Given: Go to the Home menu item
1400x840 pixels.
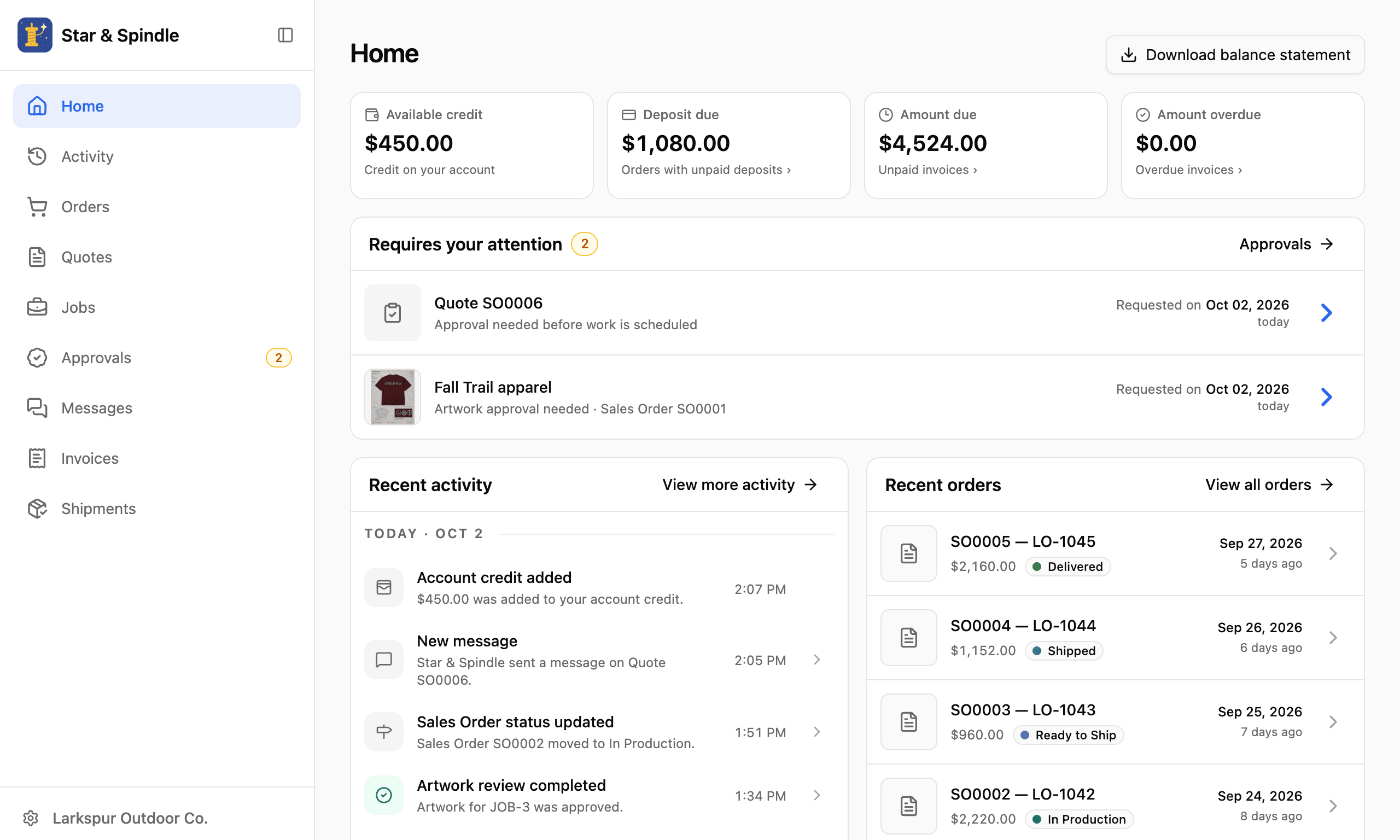Looking at the screenshot, I should pos(157,106).
